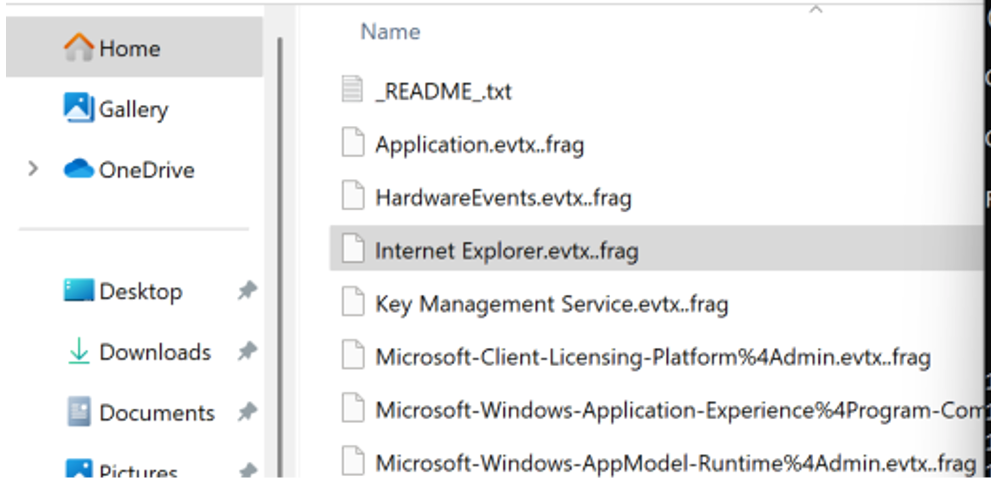Click the navigation pane scrollbar
Image resolution: width=991 pixels, height=481 pixels.
coord(281,250)
